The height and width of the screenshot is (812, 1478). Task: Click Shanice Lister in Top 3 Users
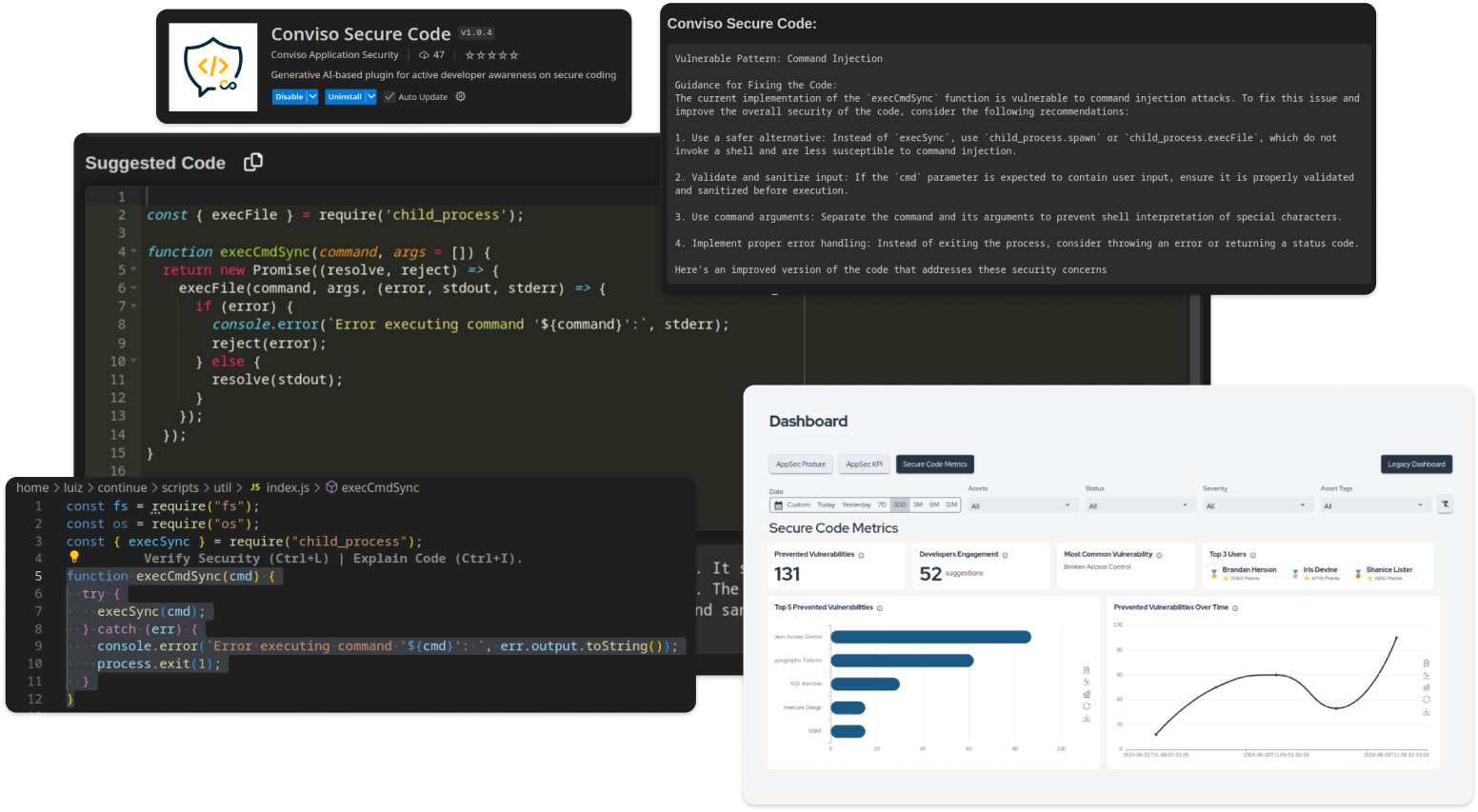point(1389,570)
